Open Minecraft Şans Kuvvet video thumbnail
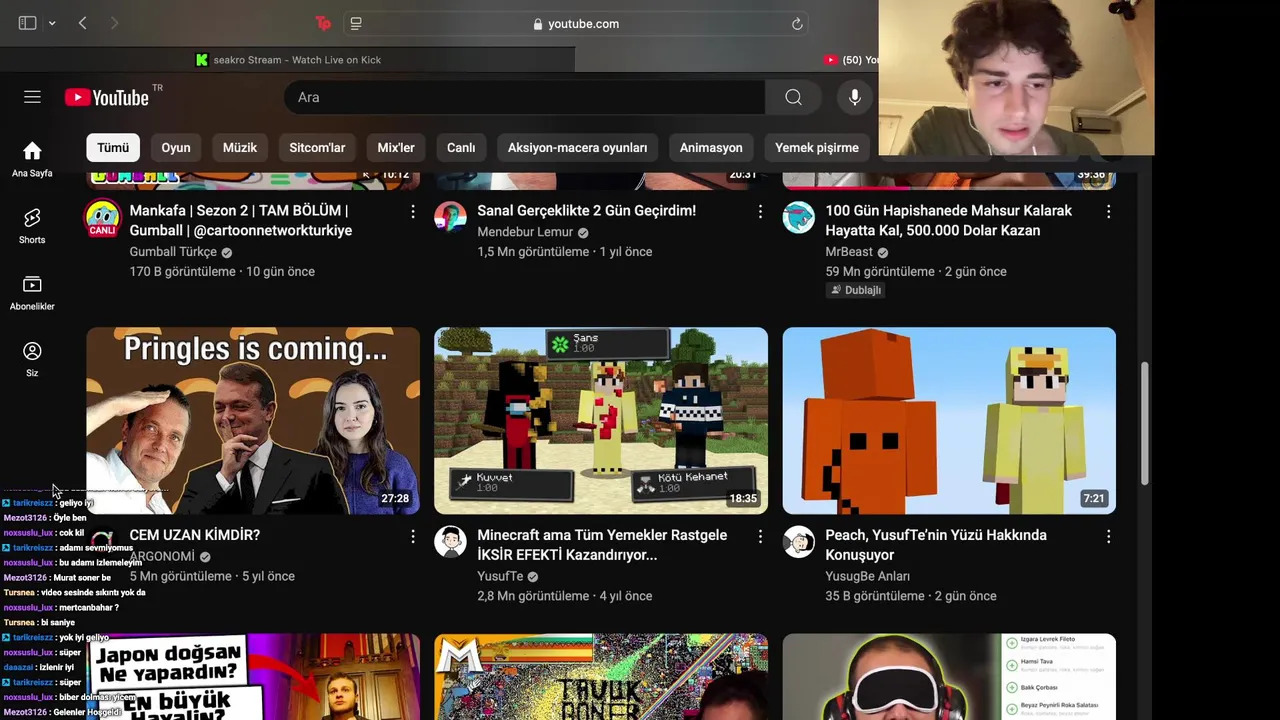Screen dimensions: 1280x720 tap(601, 421)
